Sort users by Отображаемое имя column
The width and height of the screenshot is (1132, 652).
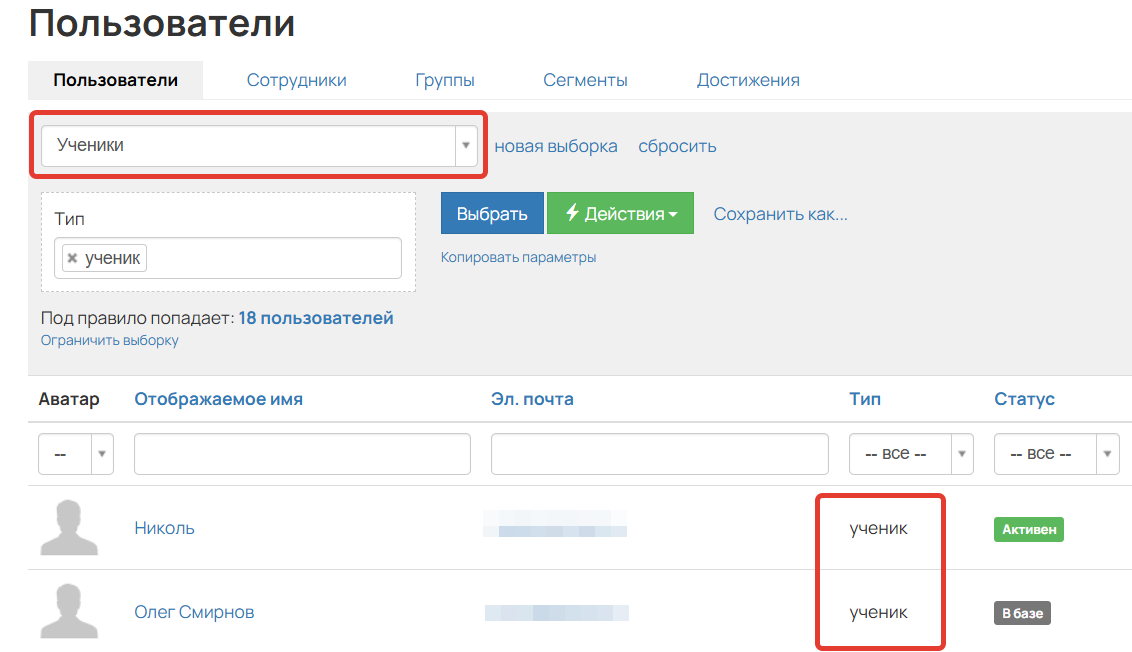pos(221,398)
